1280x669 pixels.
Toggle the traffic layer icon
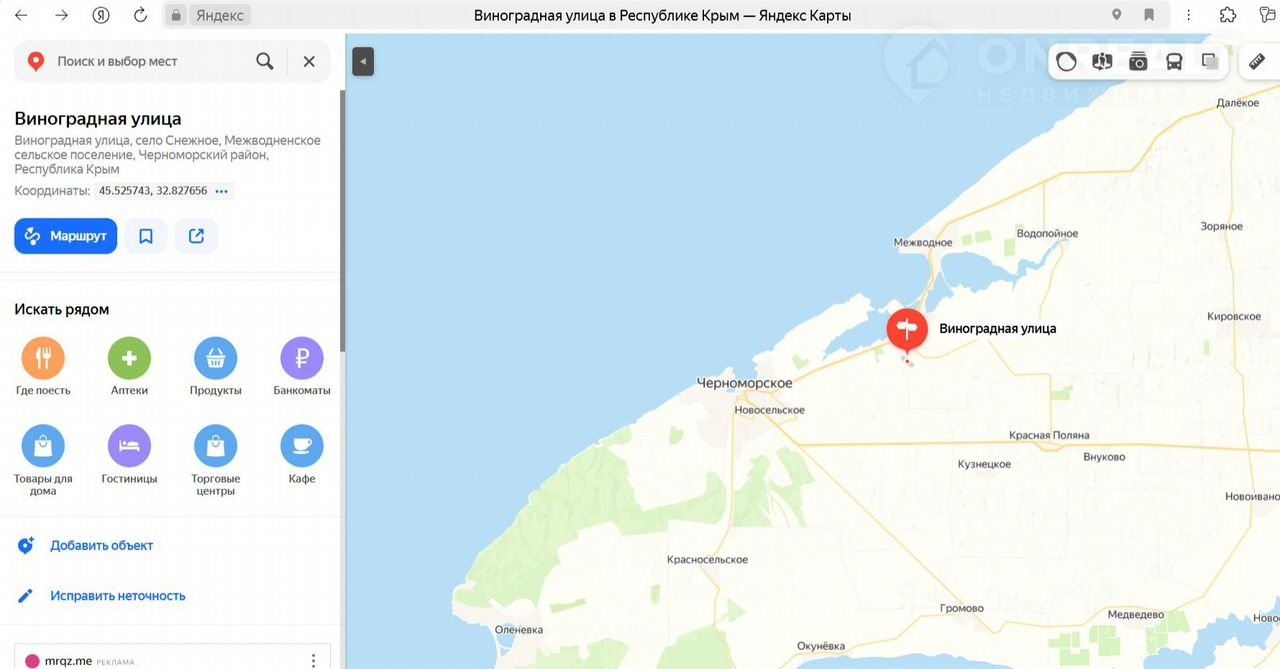coord(1066,62)
